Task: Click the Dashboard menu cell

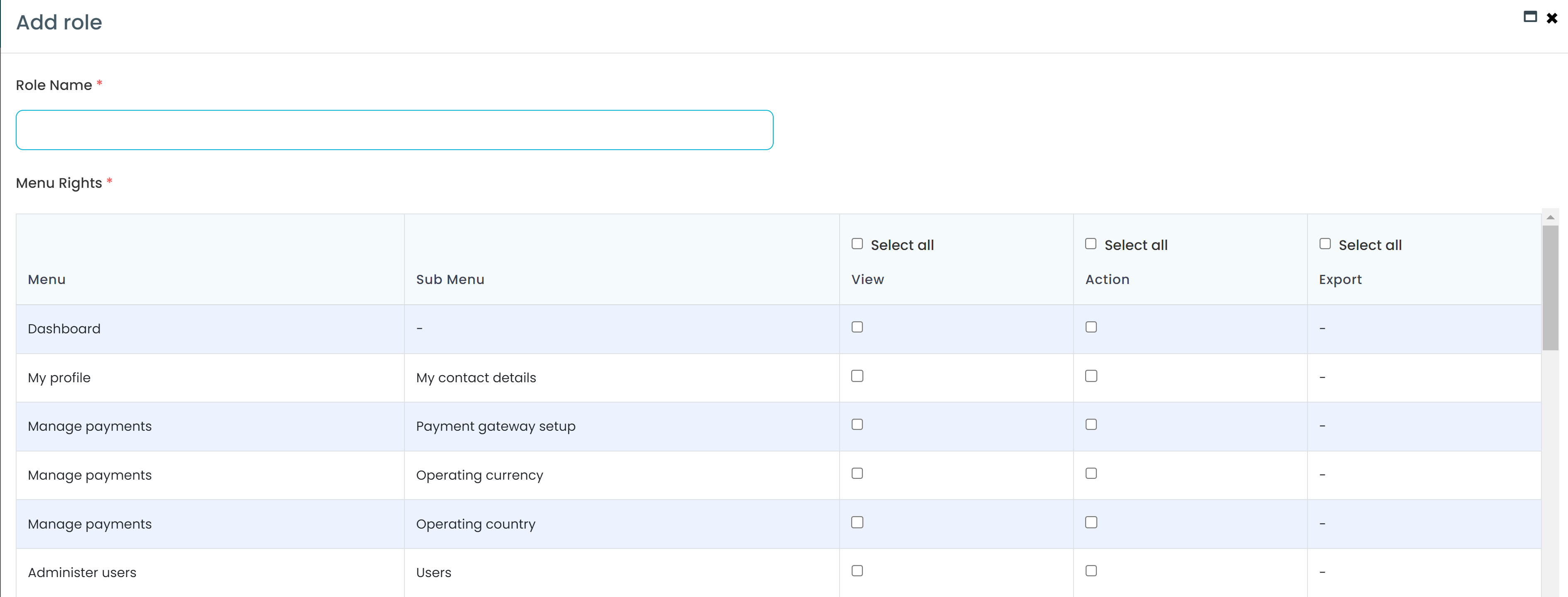Action: [210, 329]
